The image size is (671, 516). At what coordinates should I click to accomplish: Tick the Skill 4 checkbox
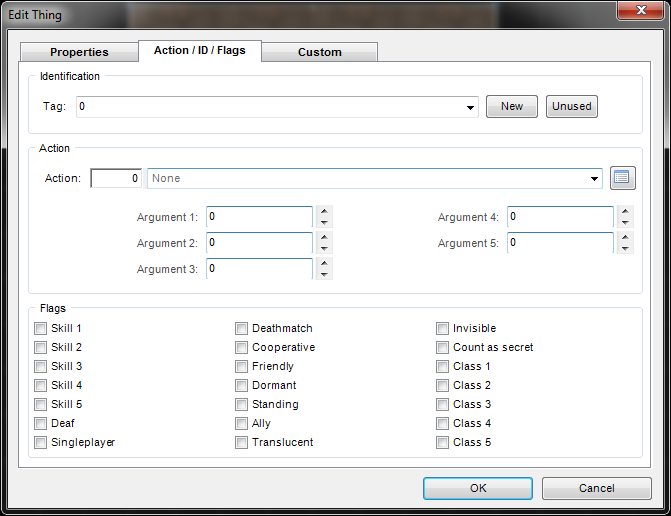[41, 386]
